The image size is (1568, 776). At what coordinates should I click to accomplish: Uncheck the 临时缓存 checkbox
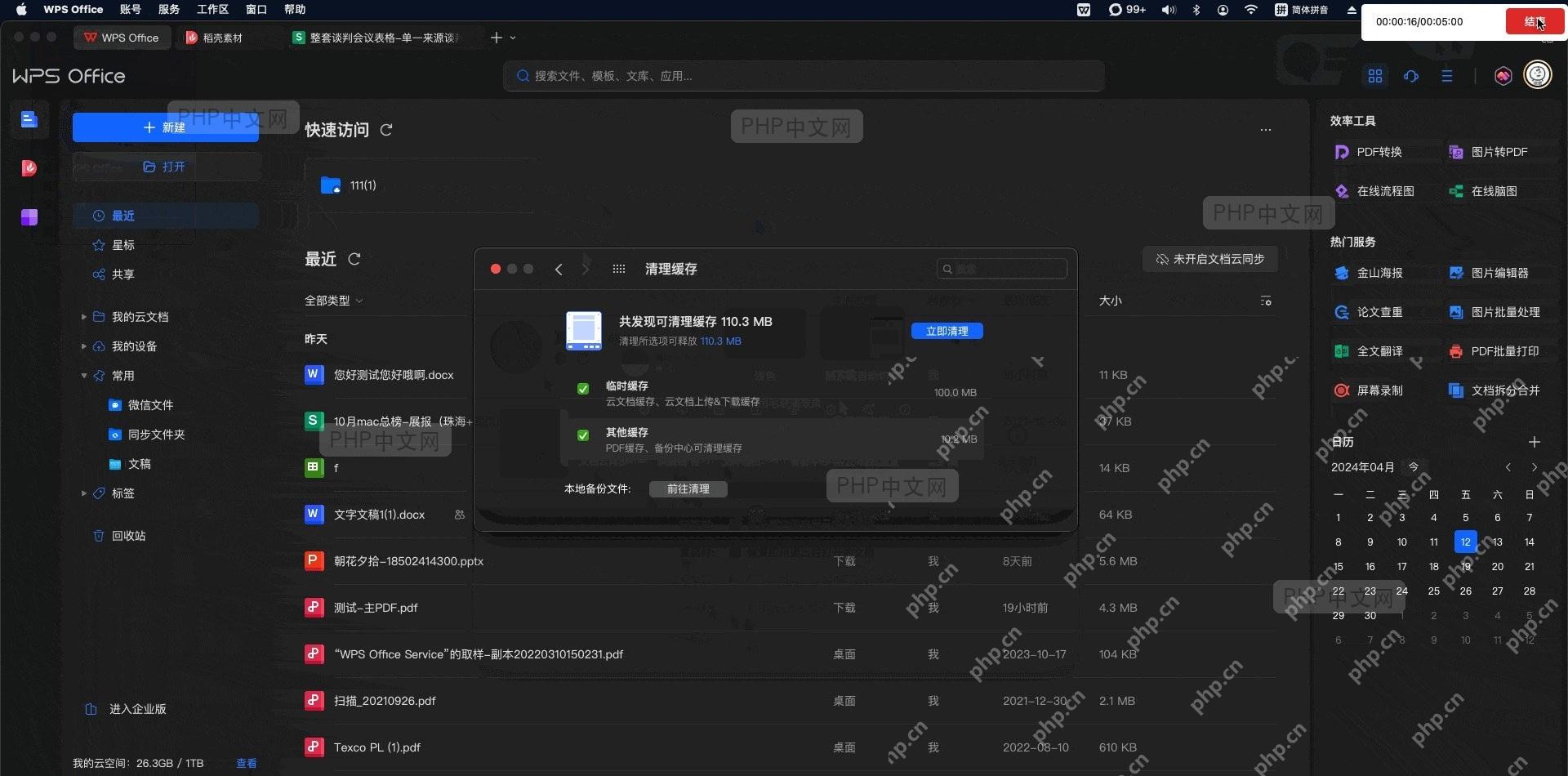point(583,389)
